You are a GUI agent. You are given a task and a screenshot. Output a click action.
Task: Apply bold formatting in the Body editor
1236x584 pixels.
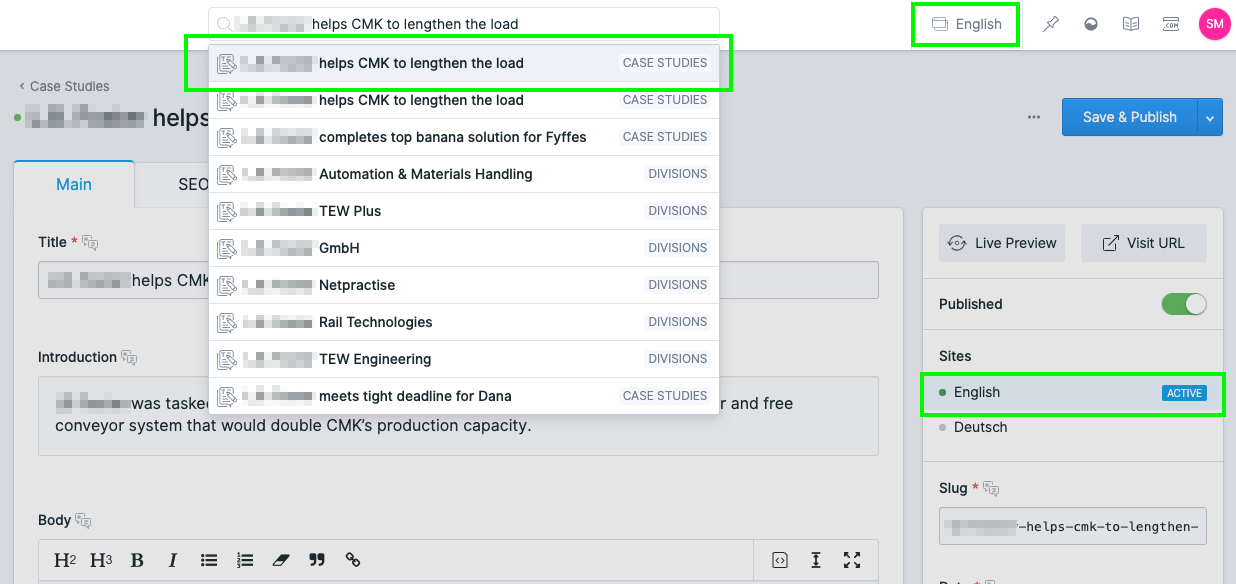(137, 560)
